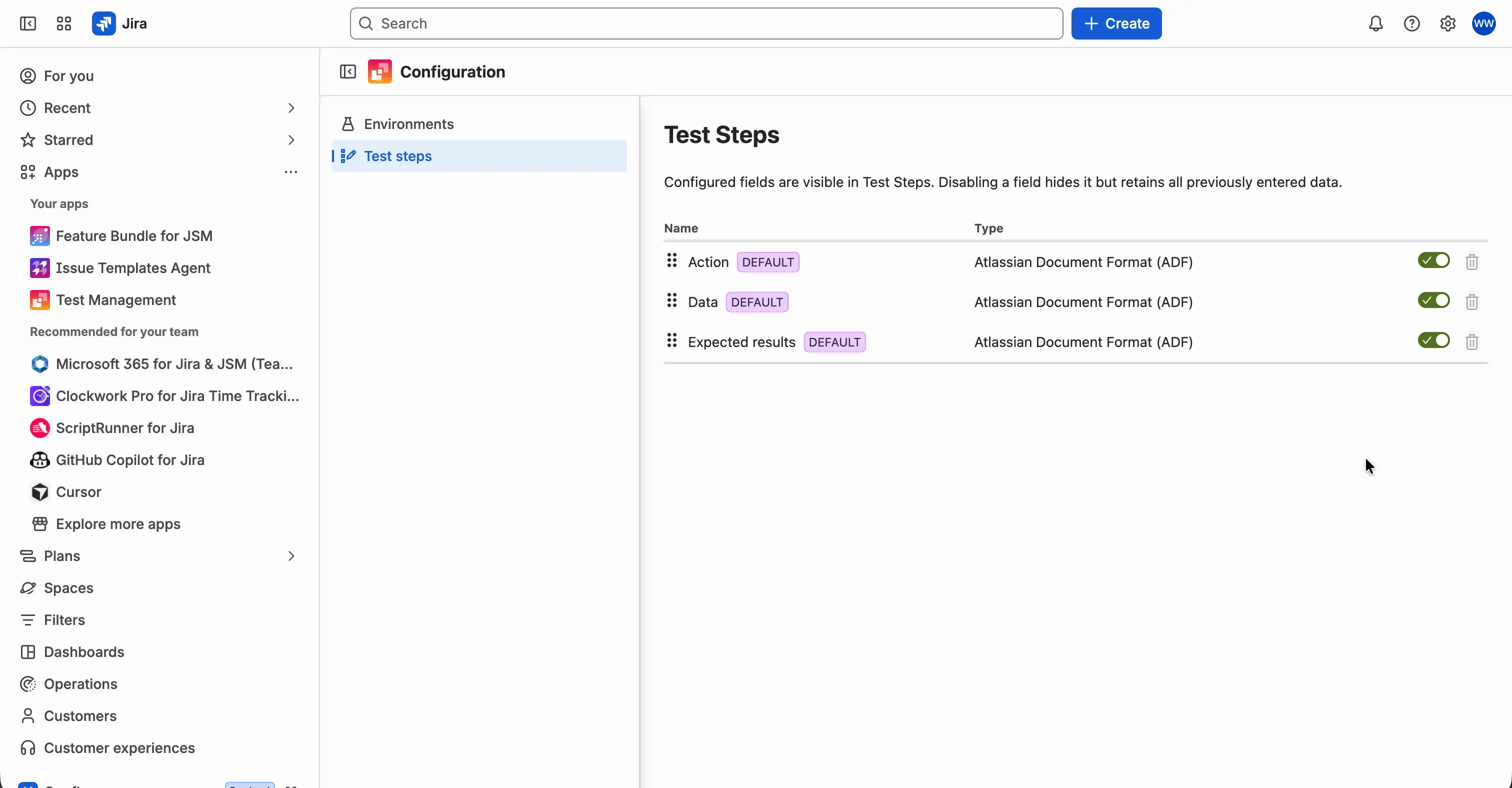Grab drag handle for Expected results
Image resolution: width=1512 pixels, height=788 pixels.
coord(671,339)
